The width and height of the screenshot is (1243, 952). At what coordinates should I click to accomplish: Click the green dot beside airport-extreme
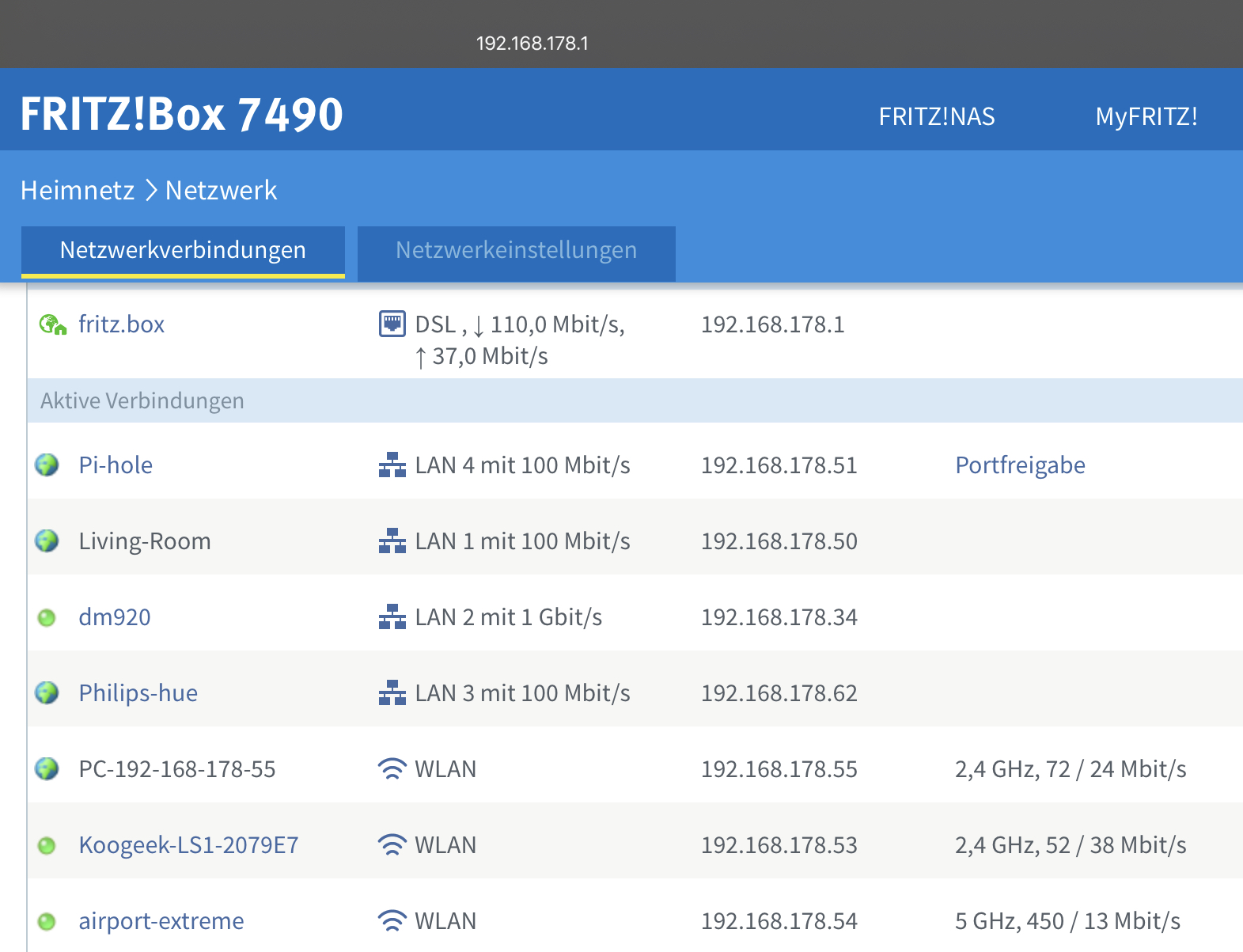[x=47, y=921]
